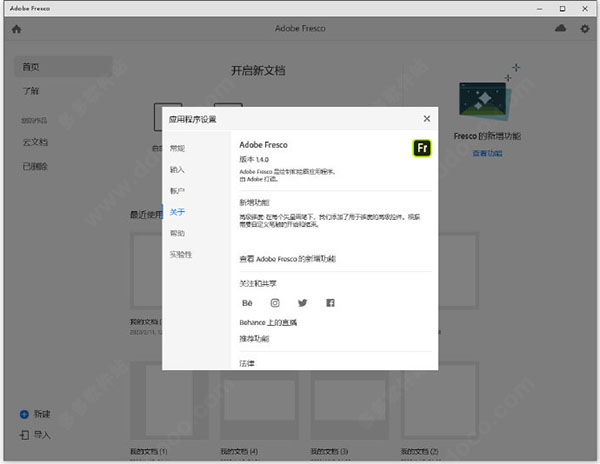600x464 pixels.
Task: Open cloud sync status icon
Action: [560, 28]
